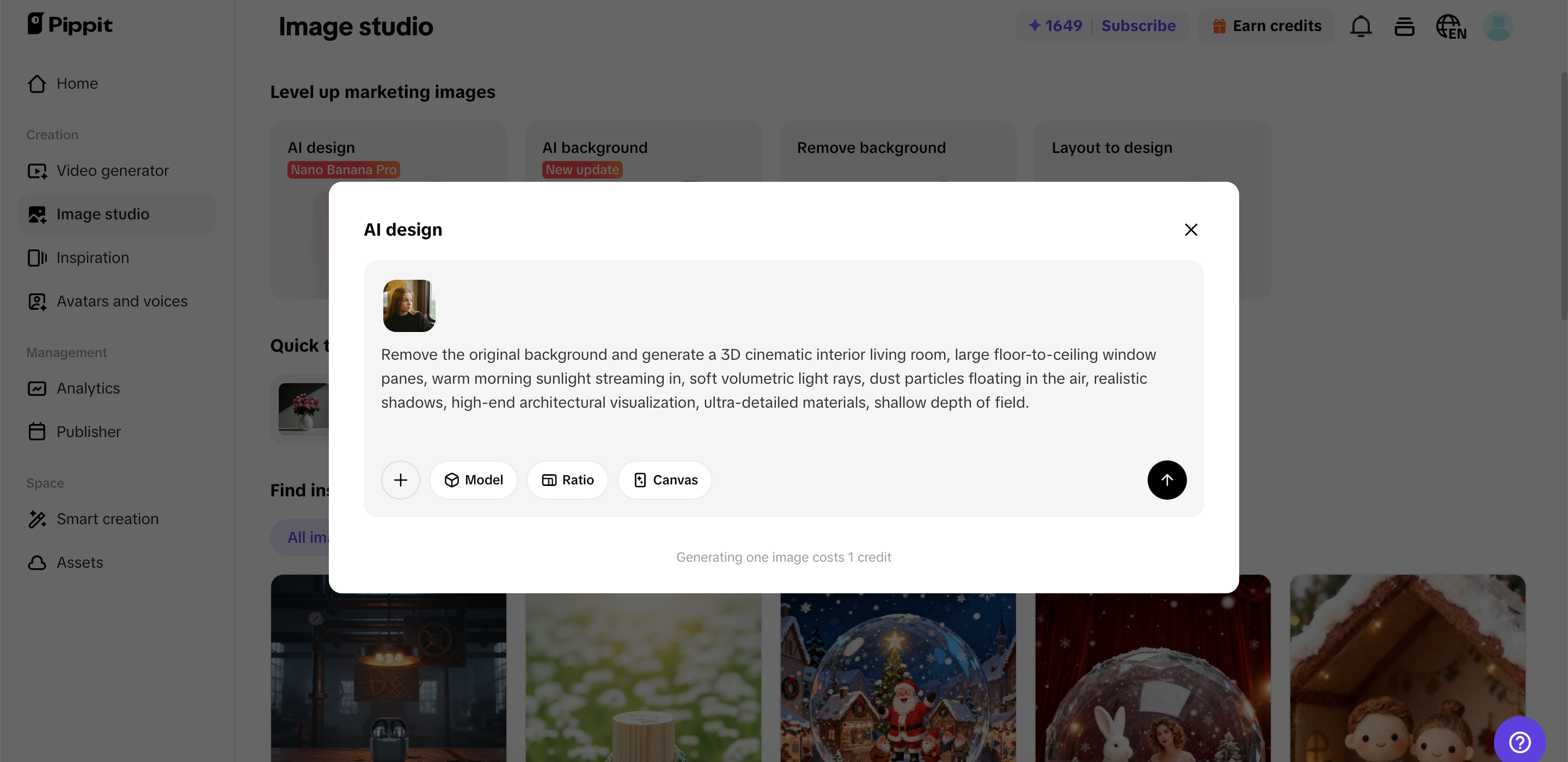Click the plus add-attachment button
This screenshot has height=762, width=1568.
[x=400, y=480]
